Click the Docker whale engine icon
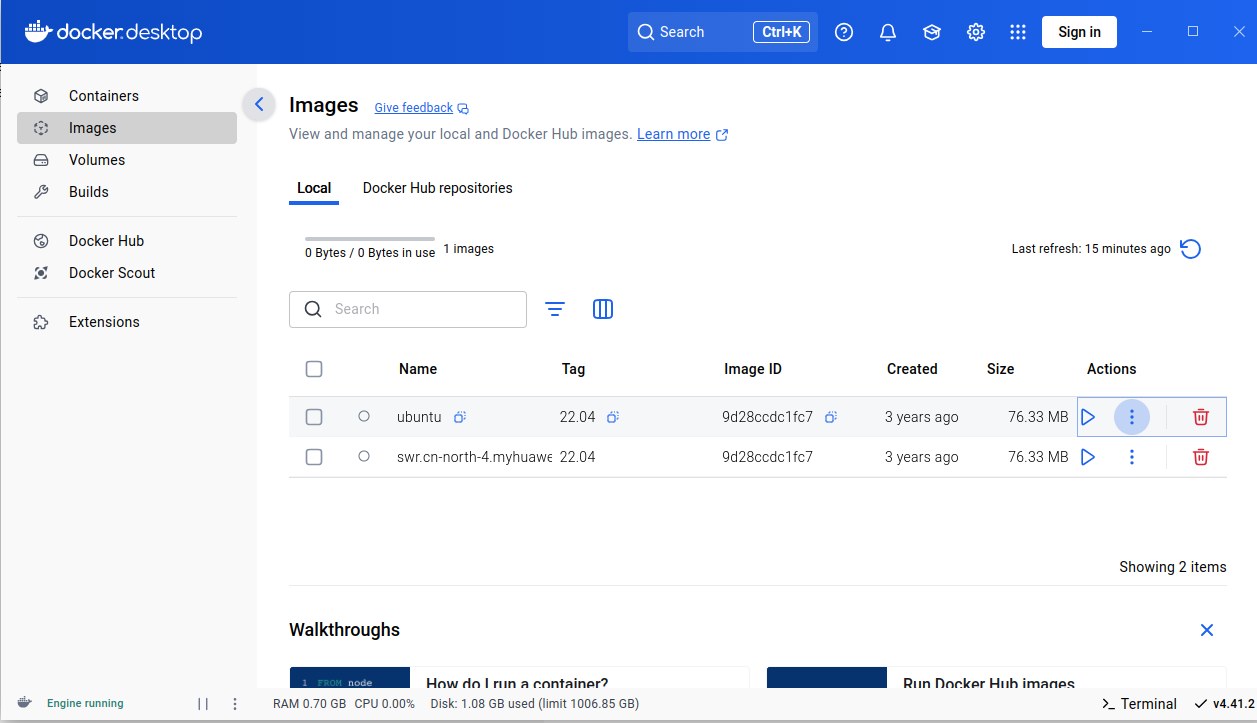This screenshot has width=1257, height=723. [24, 703]
